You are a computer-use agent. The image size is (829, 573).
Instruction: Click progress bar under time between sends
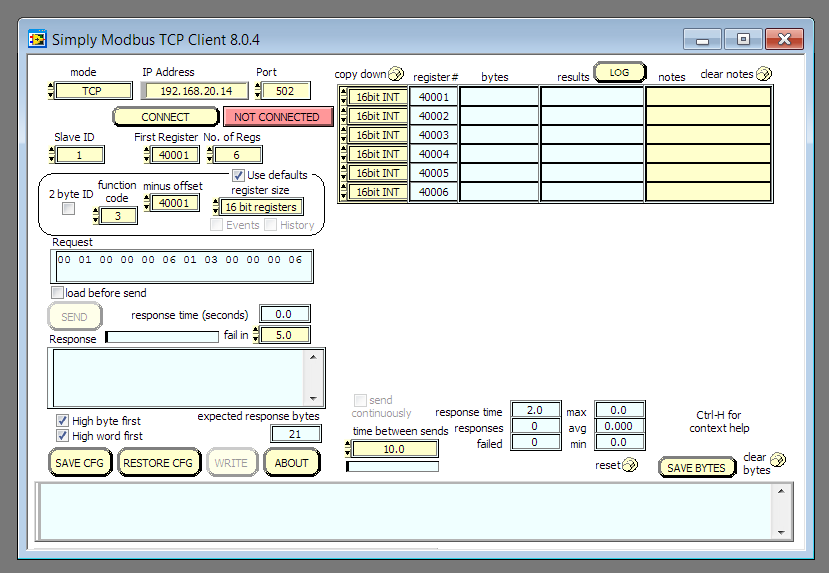pos(392,466)
